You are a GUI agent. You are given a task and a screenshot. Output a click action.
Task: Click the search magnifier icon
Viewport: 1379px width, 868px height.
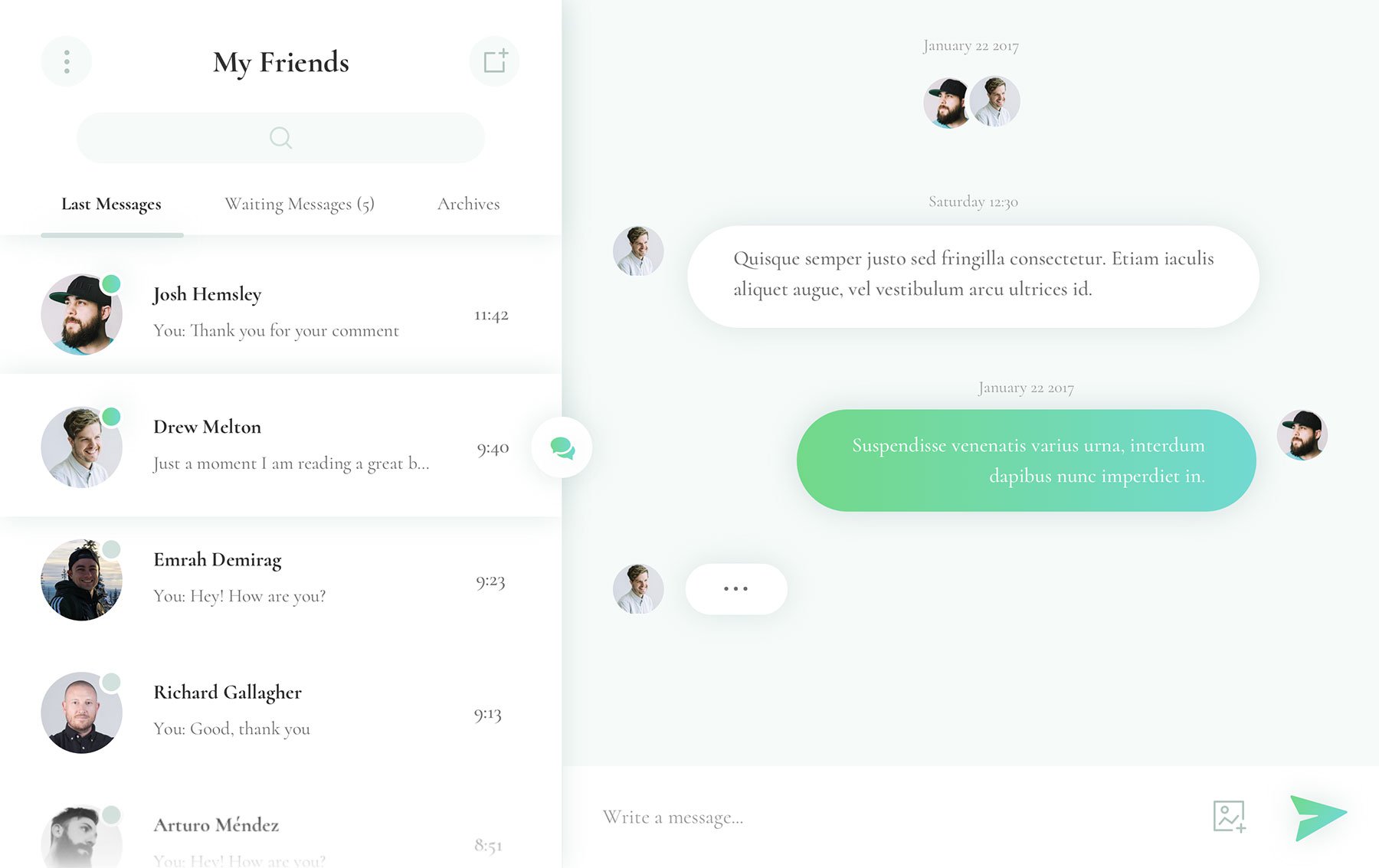280,138
